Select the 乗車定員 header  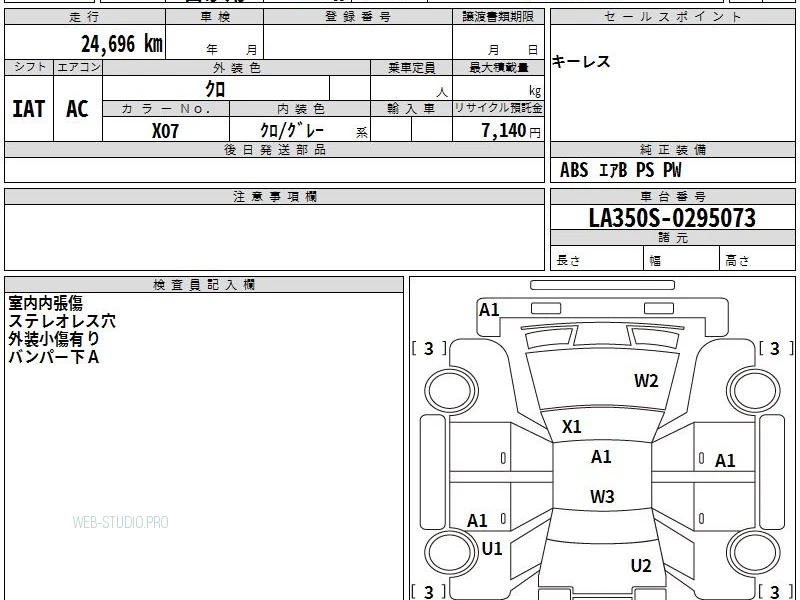411,68
